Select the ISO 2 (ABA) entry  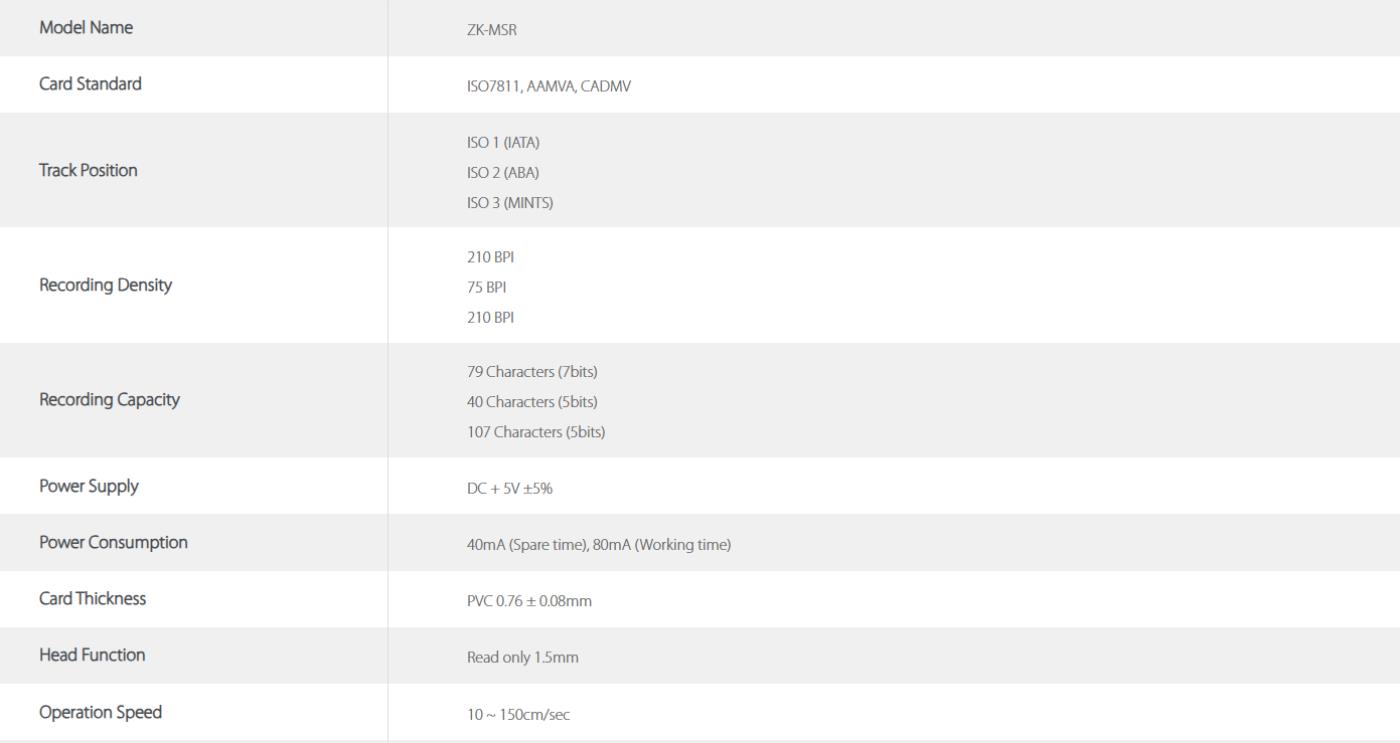497,172
